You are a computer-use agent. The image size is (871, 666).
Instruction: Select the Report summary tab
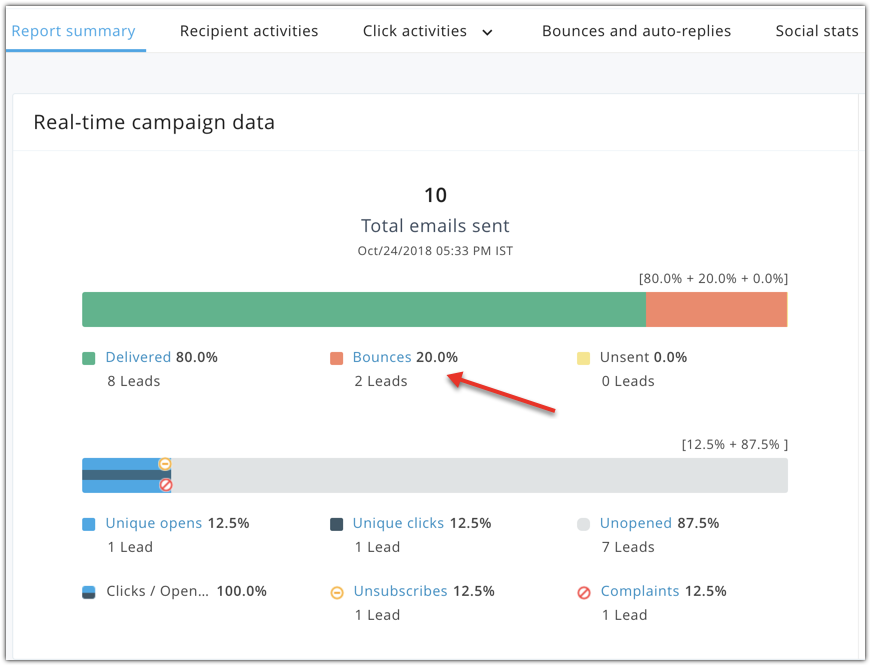(x=73, y=31)
